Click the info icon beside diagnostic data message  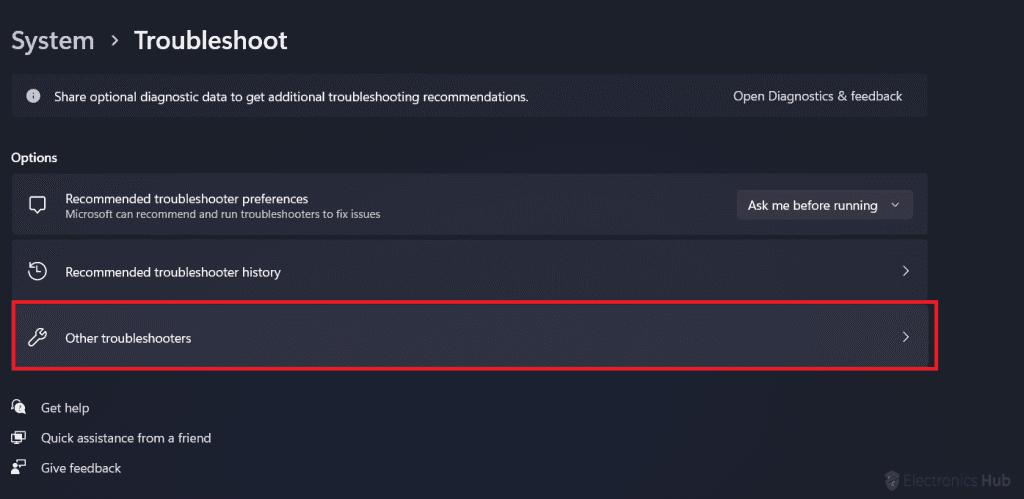[x=34, y=96]
